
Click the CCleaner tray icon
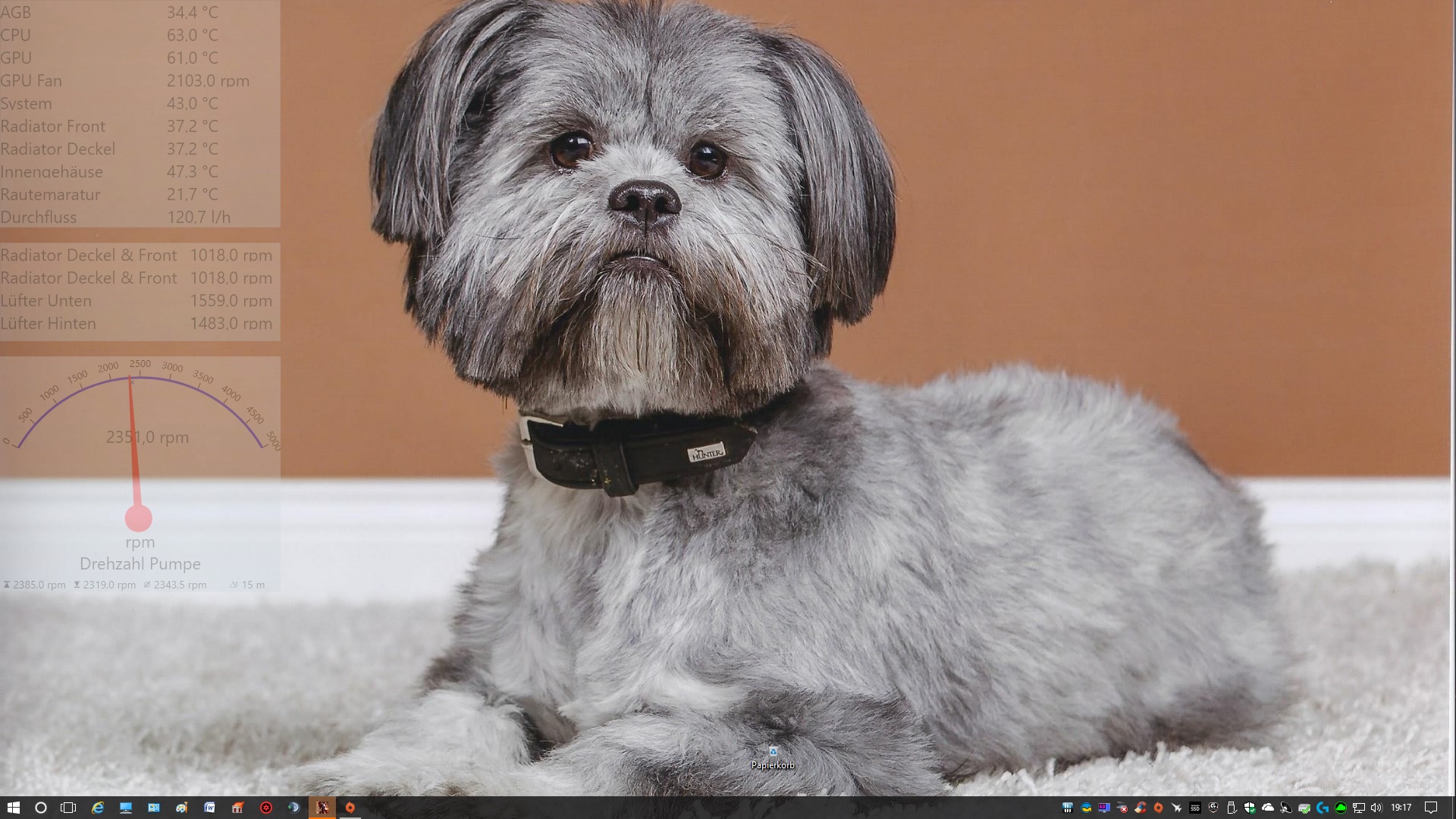(1140, 808)
